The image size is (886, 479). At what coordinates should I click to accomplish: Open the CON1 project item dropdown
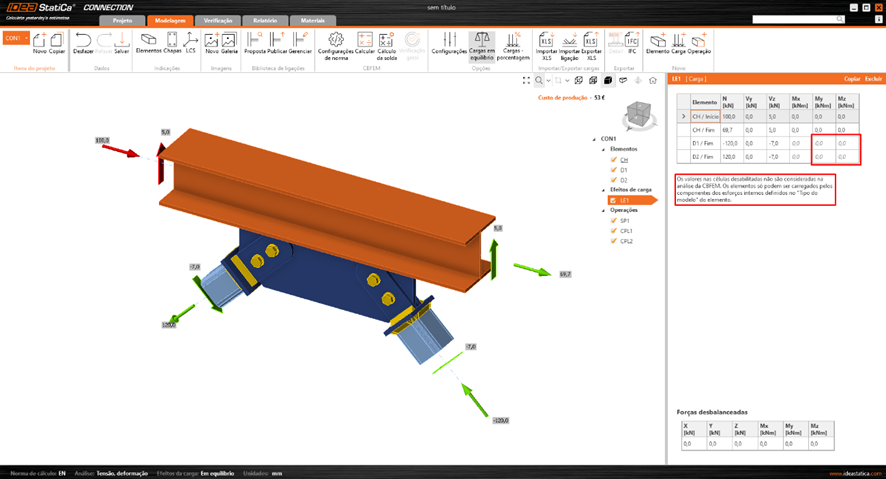tap(16, 38)
